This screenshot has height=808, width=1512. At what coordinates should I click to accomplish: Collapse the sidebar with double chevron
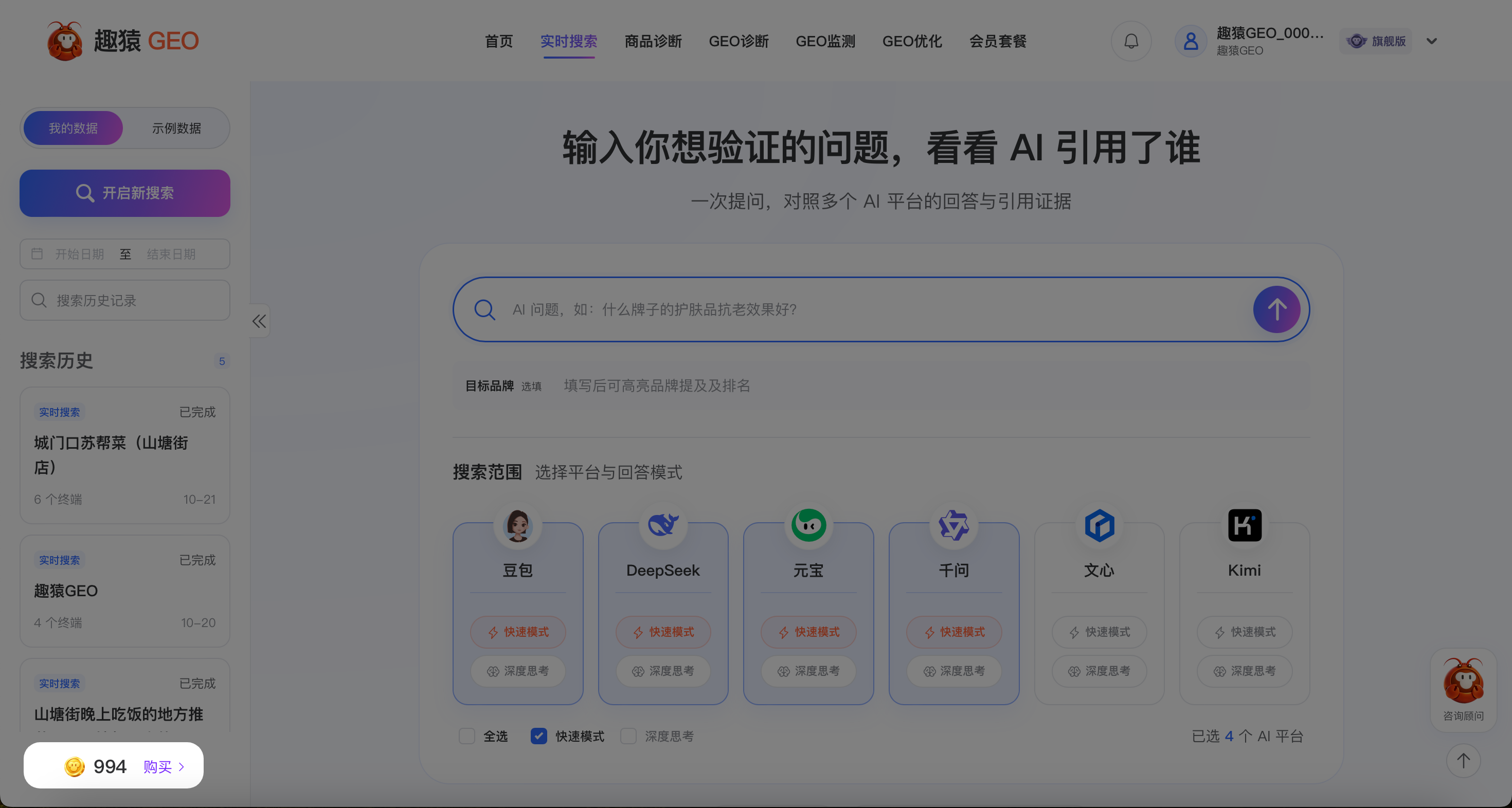(259, 321)
